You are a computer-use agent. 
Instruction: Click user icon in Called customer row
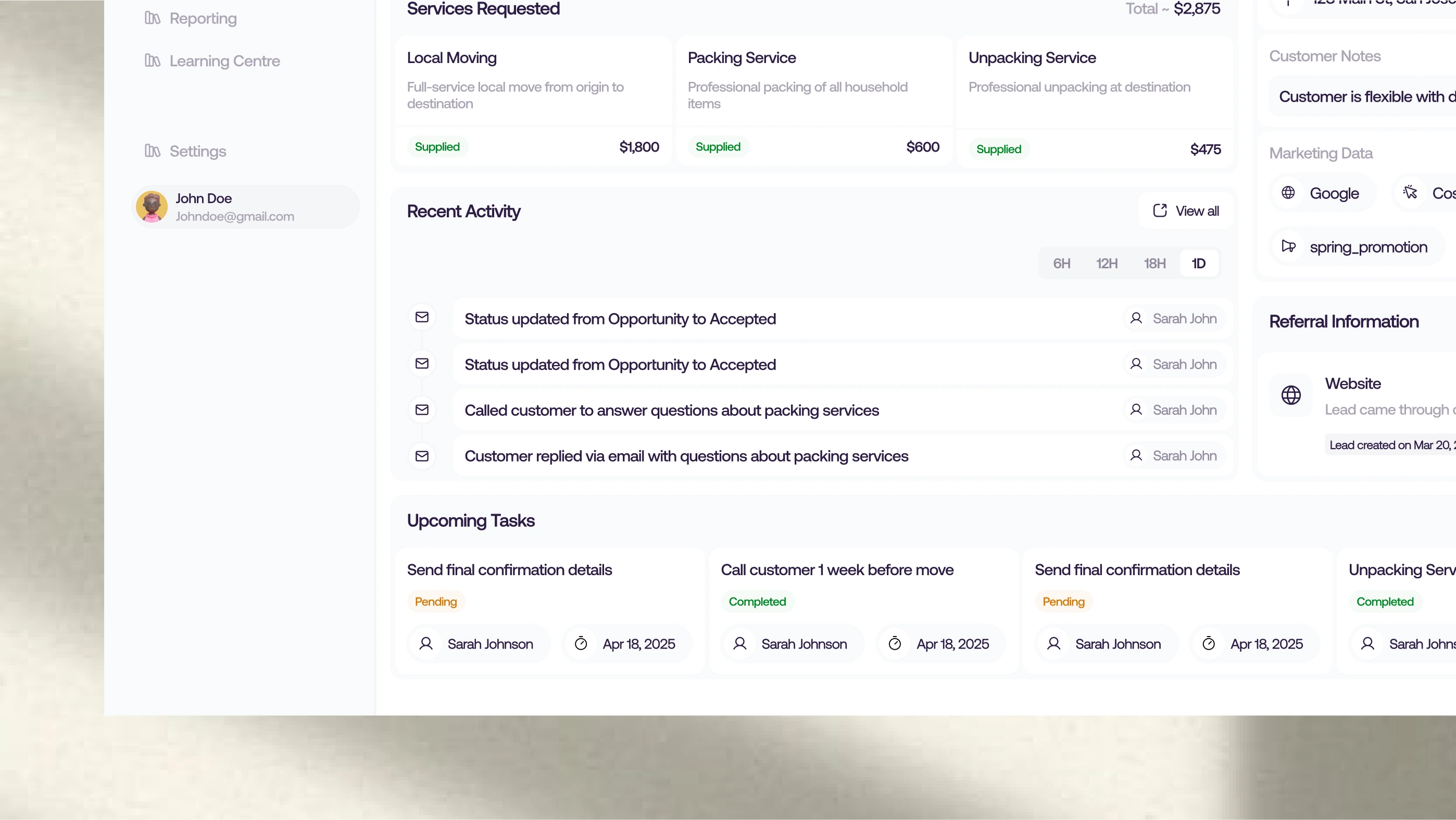1136,410
